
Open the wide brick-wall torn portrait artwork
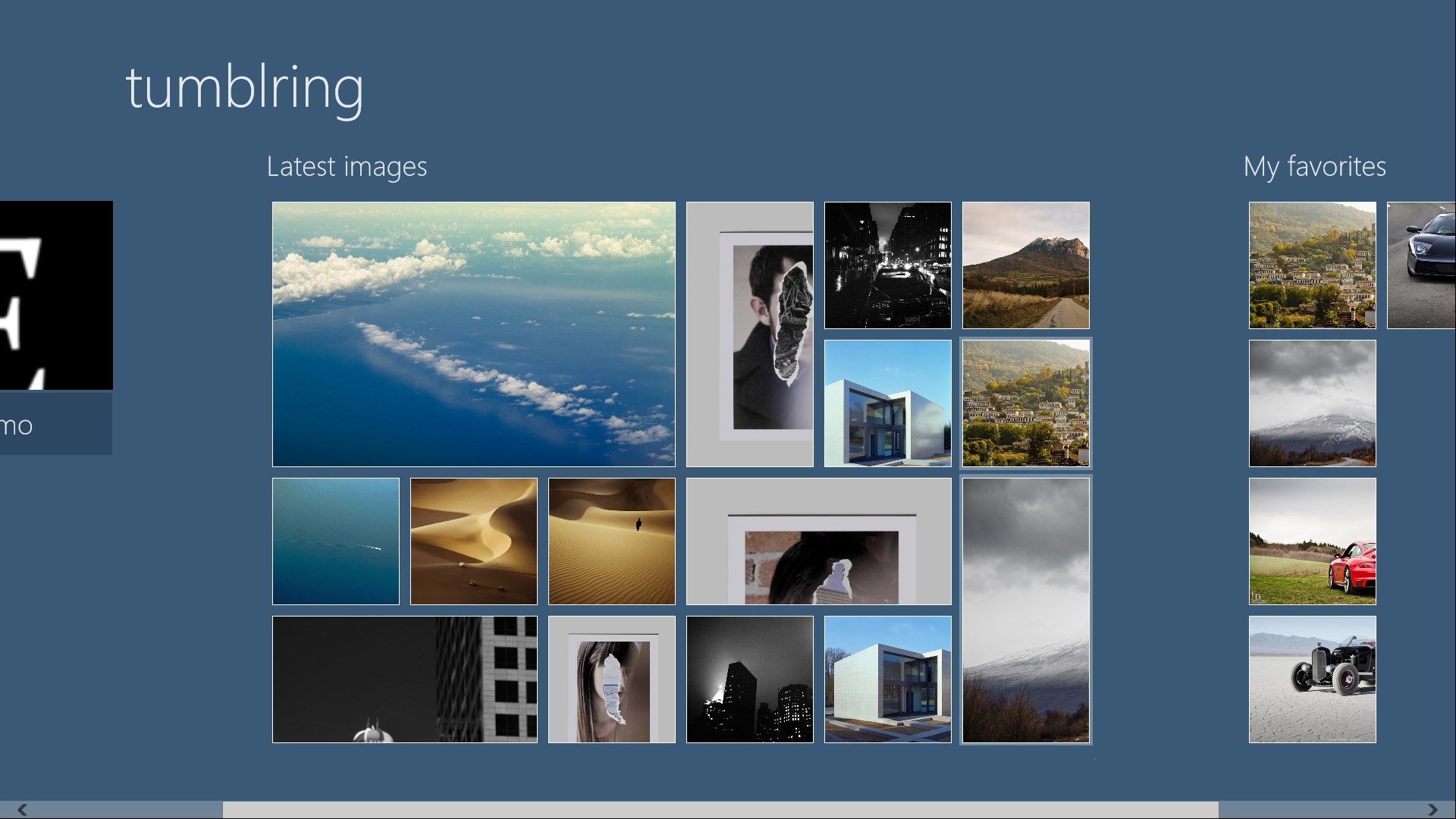(818, 541)
